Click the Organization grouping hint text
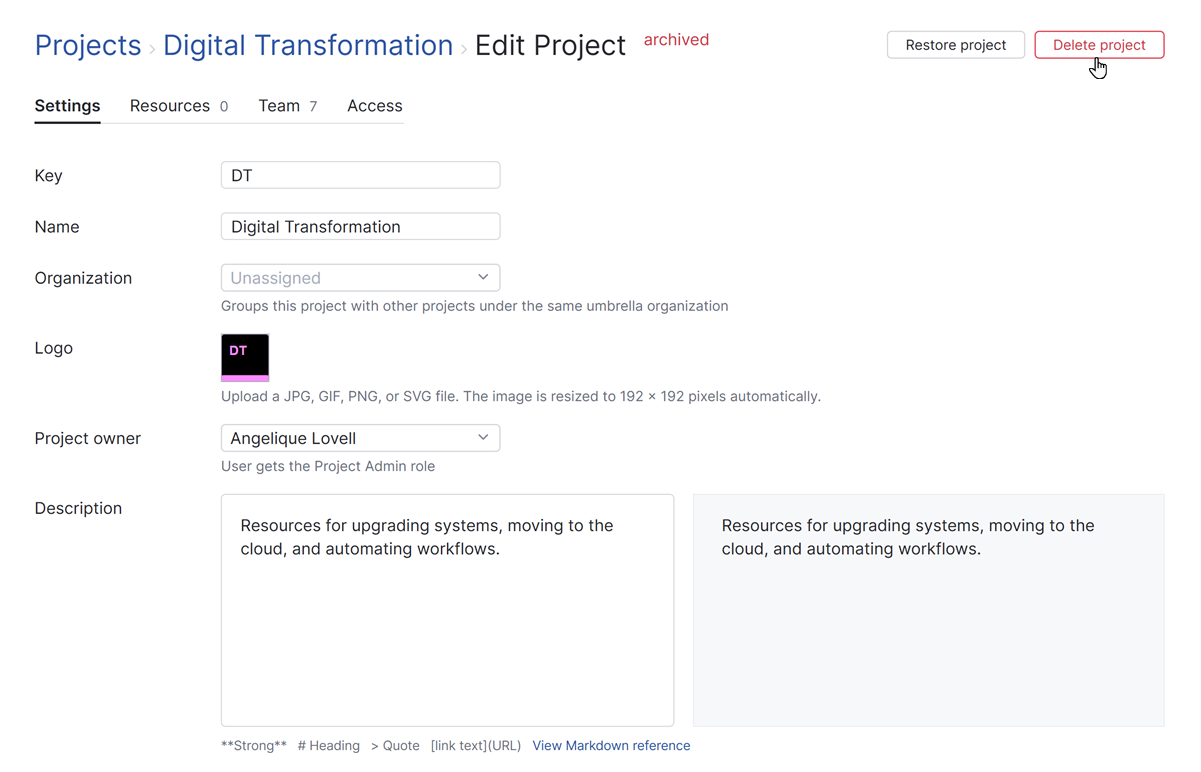Screen dimensions: 1201x772 point(475,306)
